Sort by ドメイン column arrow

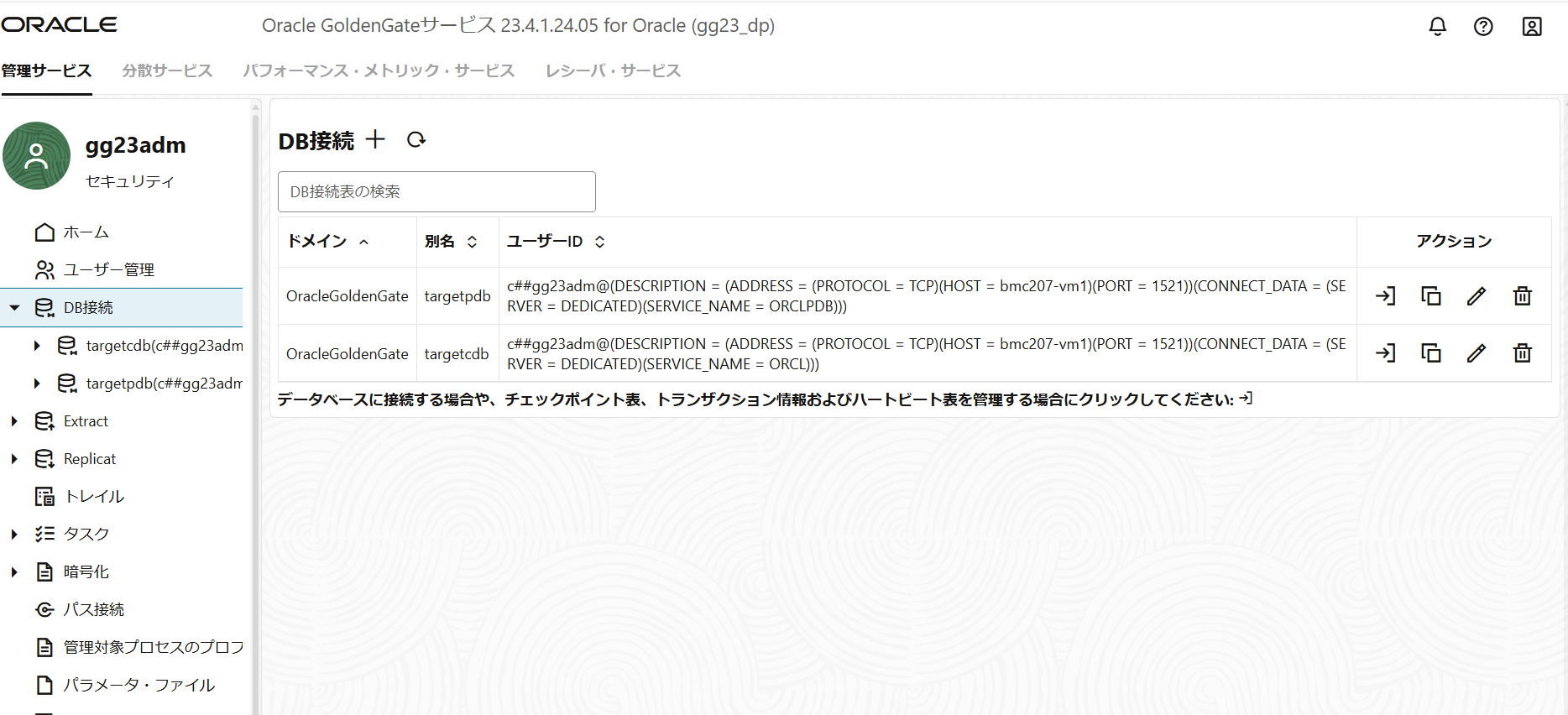[363, 242]
